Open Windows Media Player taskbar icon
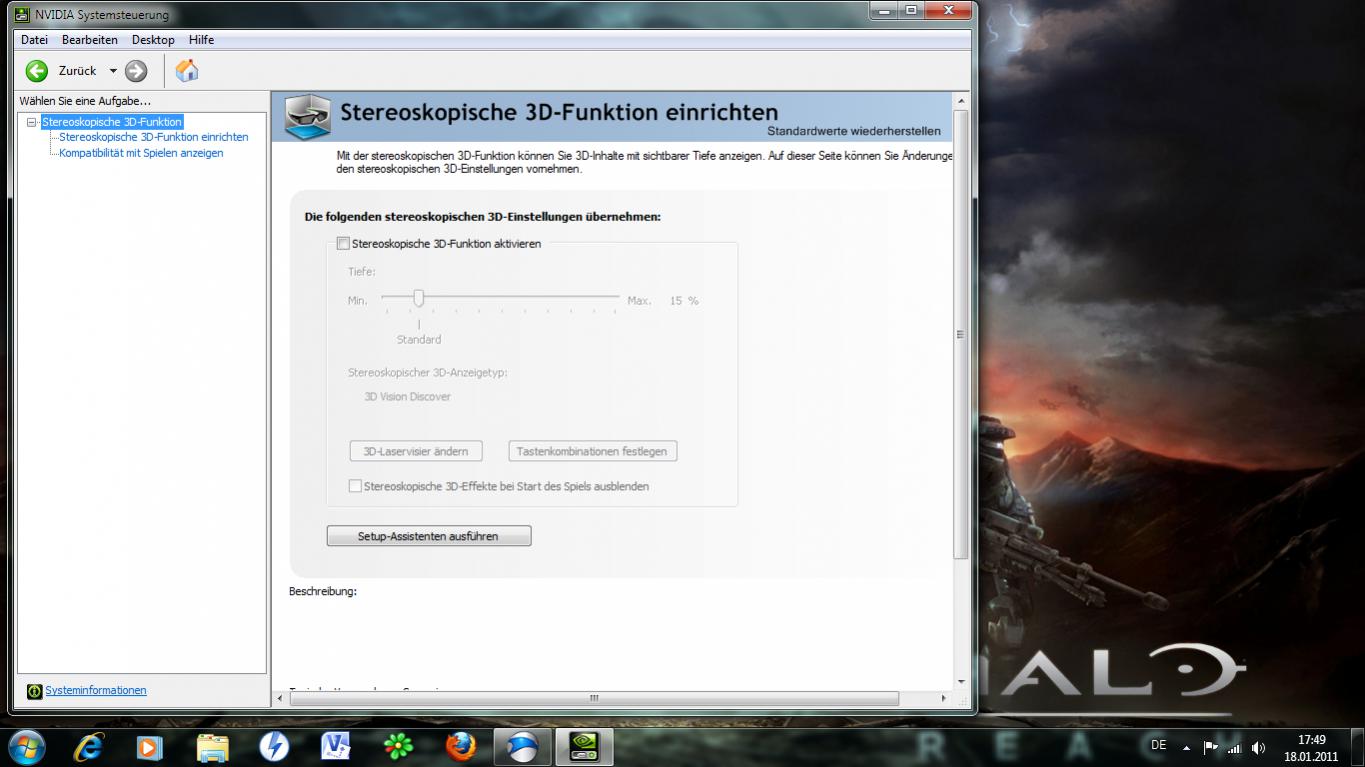Screen dimensions: 1365x767 pos(149,747)
